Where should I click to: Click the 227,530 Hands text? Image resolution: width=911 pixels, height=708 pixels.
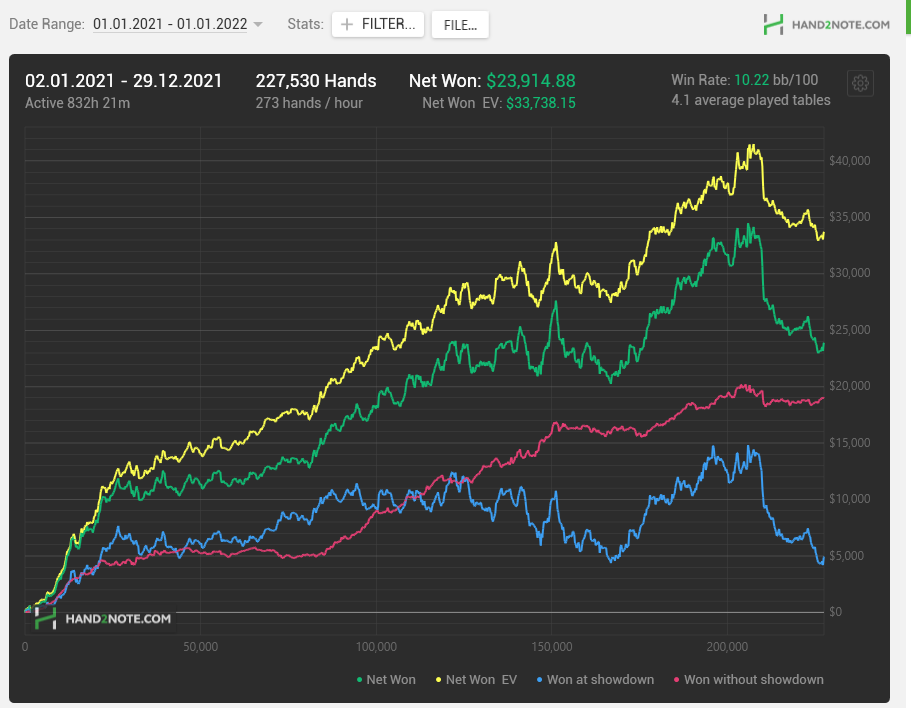[x=316, y=81]
